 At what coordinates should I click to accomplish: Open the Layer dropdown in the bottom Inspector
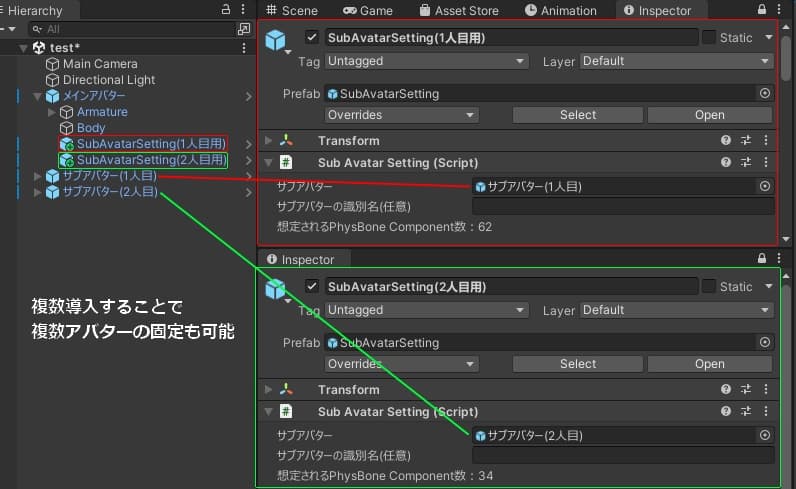tap(677, 310)
